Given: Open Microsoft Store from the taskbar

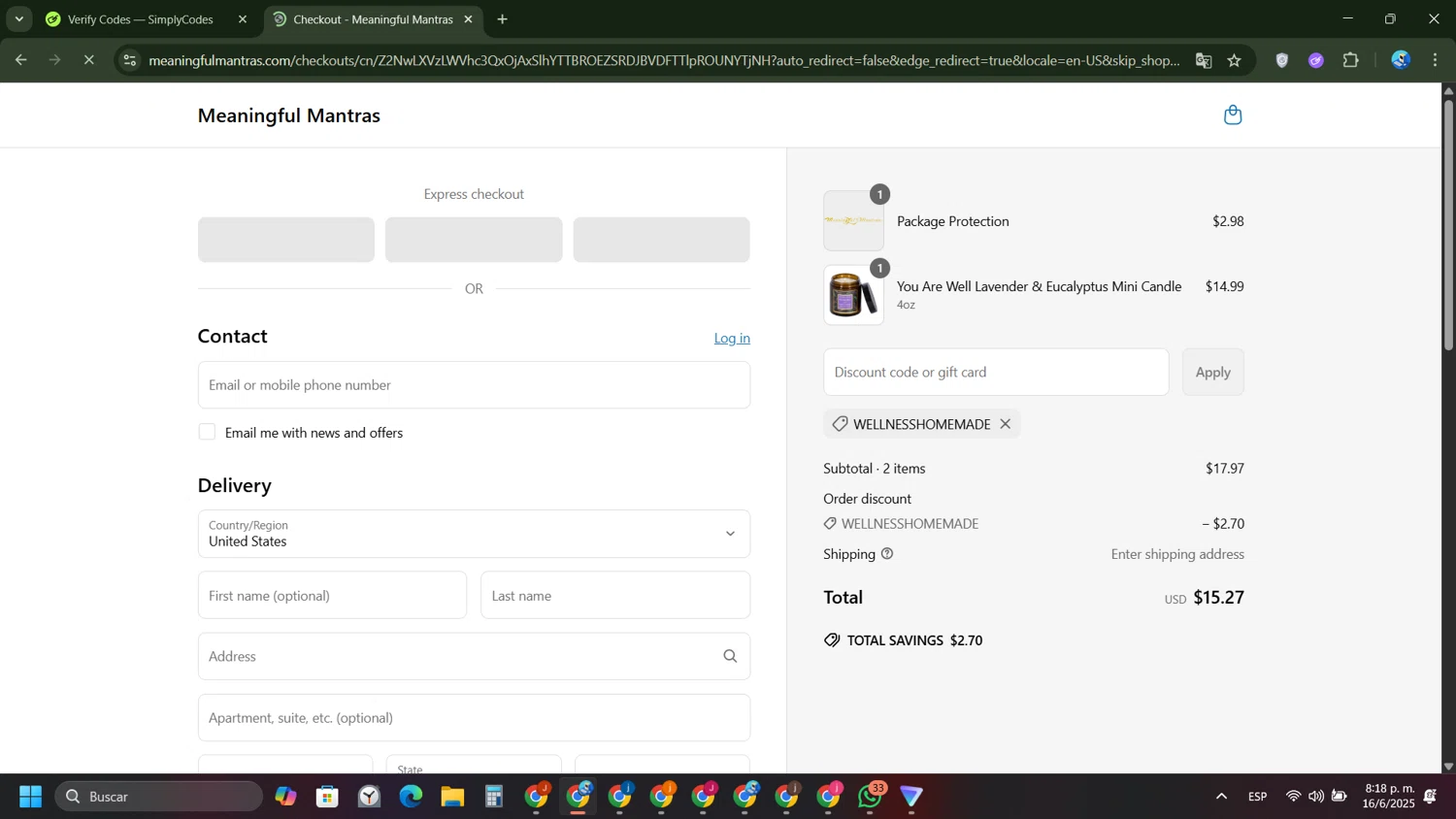Looking at the screenshot, I should (x=327, y=797).
